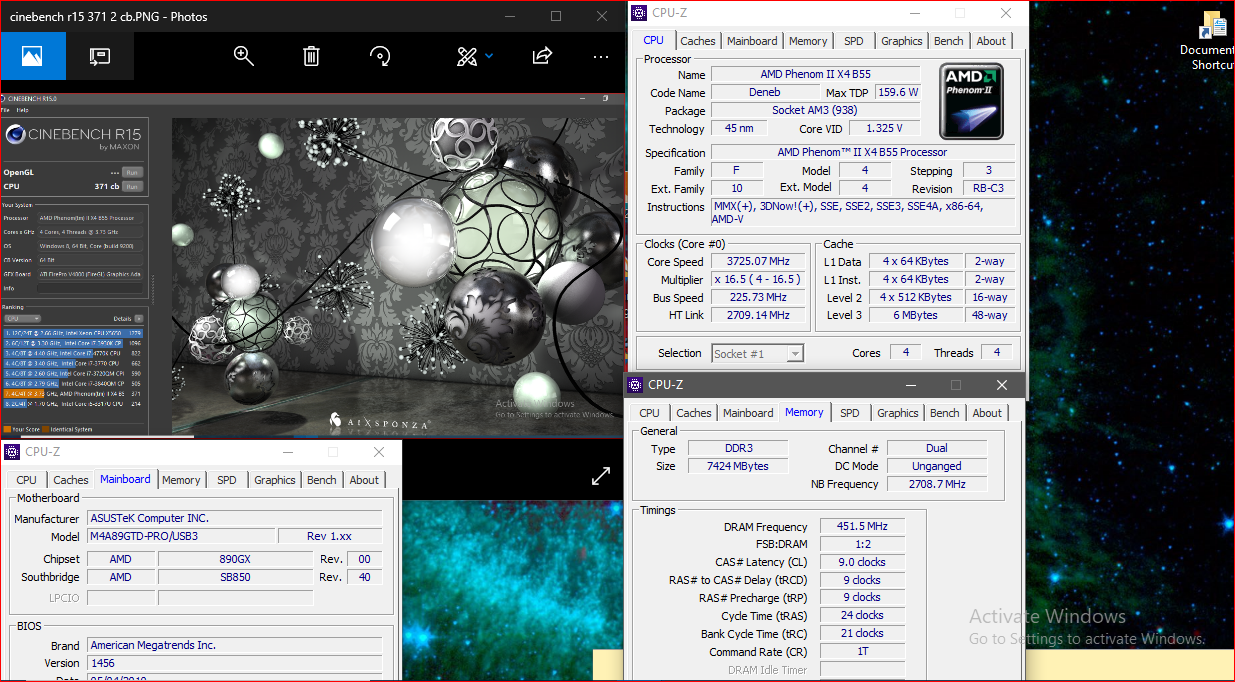This screenshot has width=1235, height=682.
Task: Select SPD tab in the Mainboard CPU-Z window
Action: click(x=227, y=480)
